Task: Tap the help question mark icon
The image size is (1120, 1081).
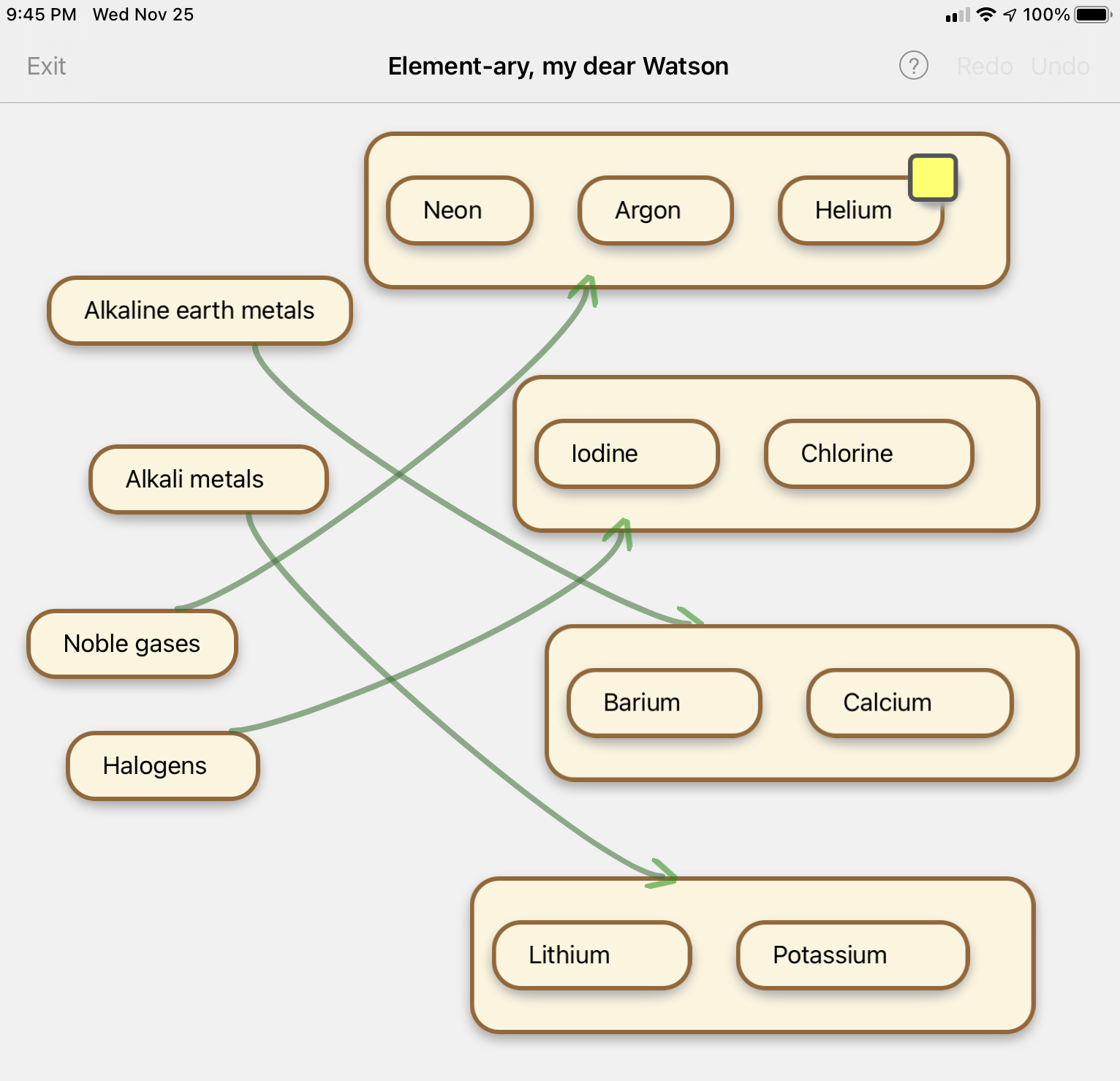Action: (x=913, y=66)
